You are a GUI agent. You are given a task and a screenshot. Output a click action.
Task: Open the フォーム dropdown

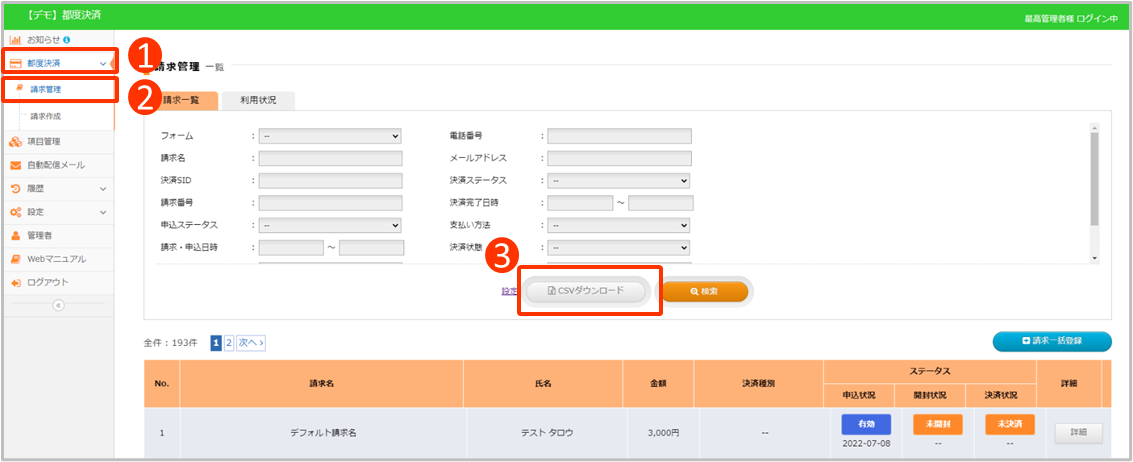coord(329,136)
